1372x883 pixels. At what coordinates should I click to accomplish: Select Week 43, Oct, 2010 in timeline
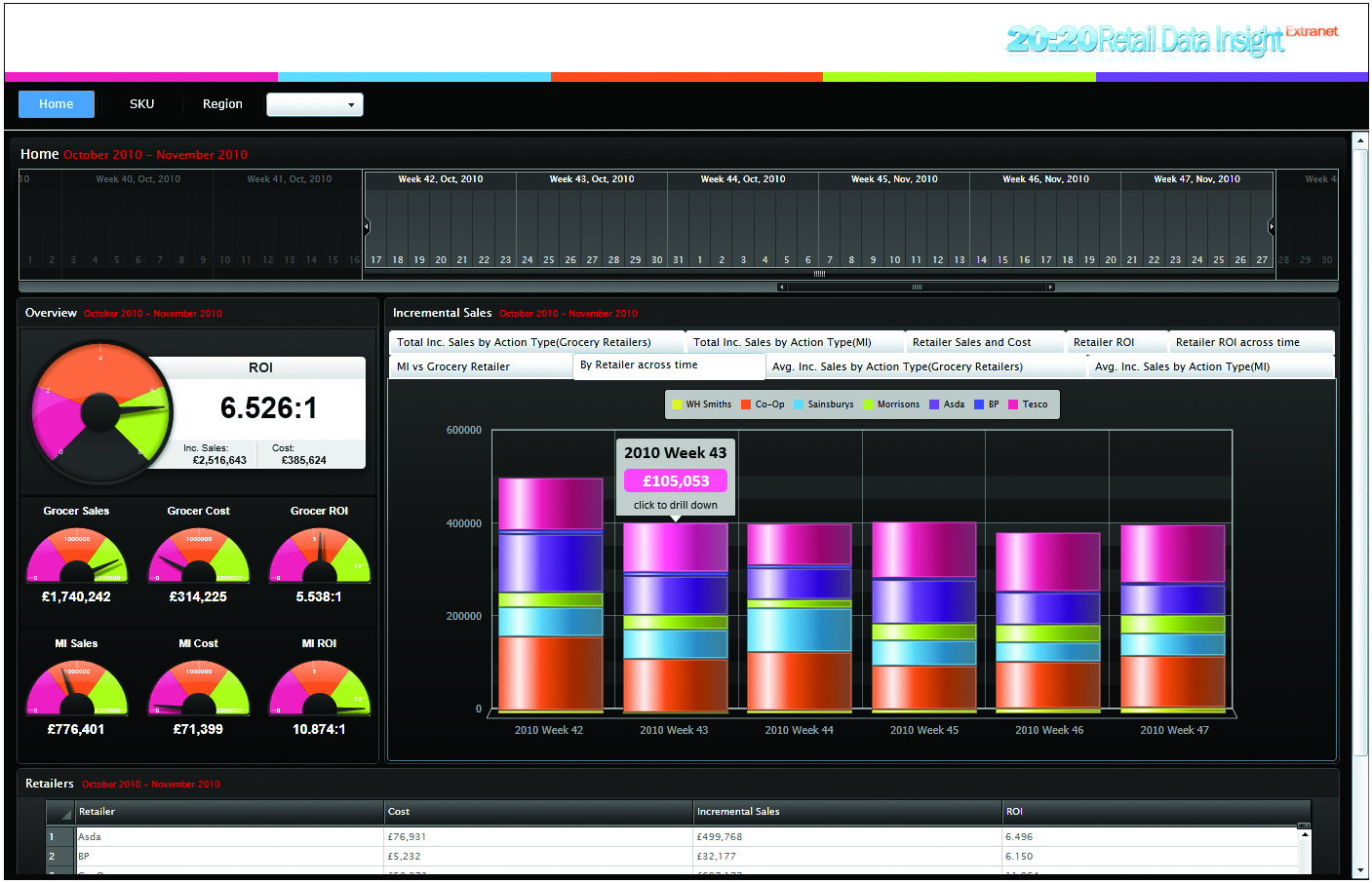(x=592, y=179)
